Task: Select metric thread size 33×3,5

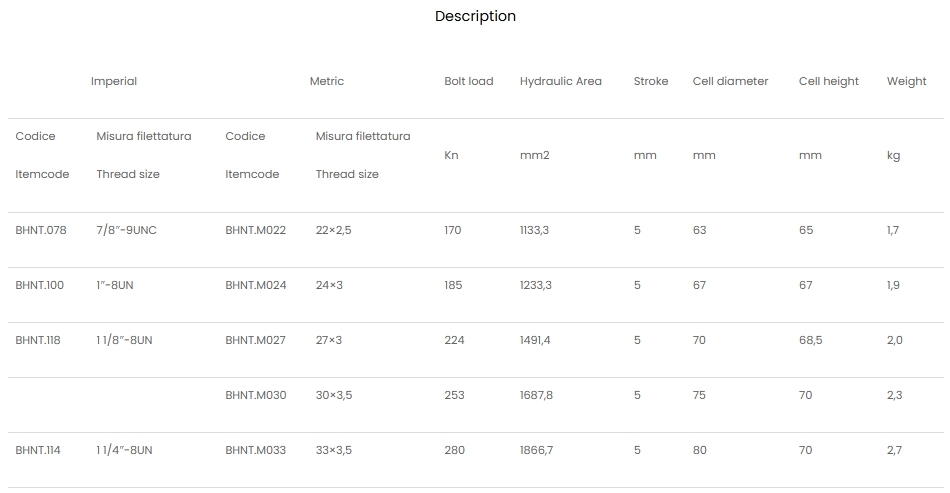Action: pos(333,450)
